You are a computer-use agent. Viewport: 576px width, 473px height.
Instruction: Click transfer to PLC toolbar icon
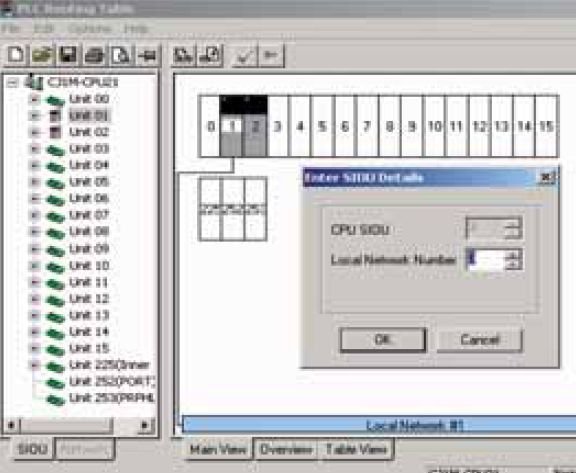183,55
